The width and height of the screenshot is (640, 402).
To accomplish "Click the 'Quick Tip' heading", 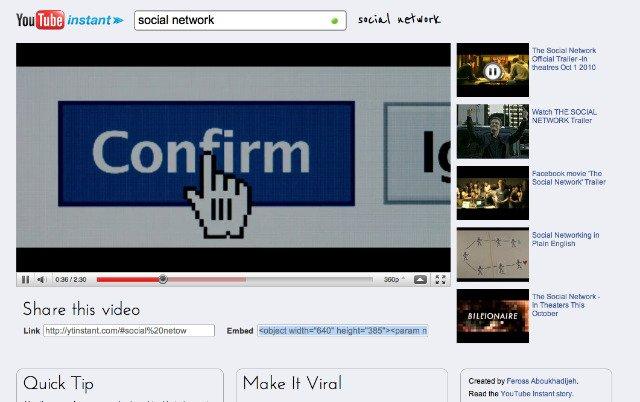I will [x=58, y=384].
